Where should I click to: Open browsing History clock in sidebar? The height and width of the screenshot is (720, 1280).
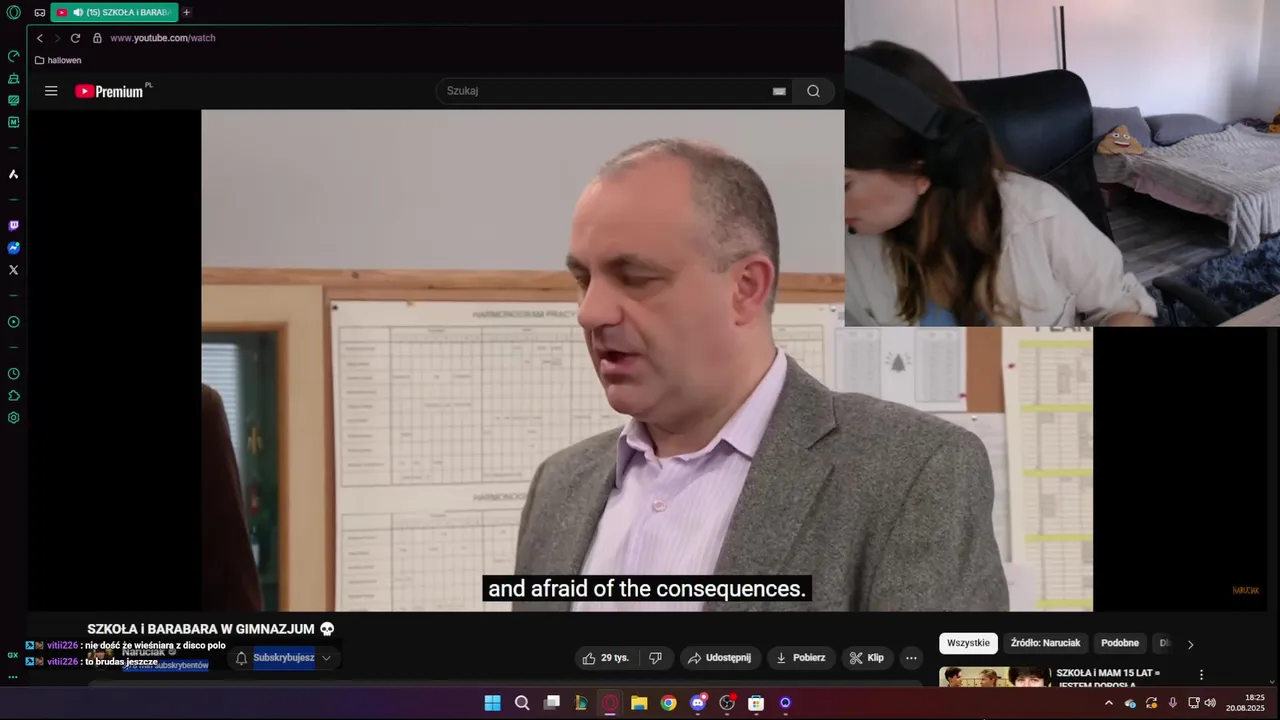(x=13, y=374)
